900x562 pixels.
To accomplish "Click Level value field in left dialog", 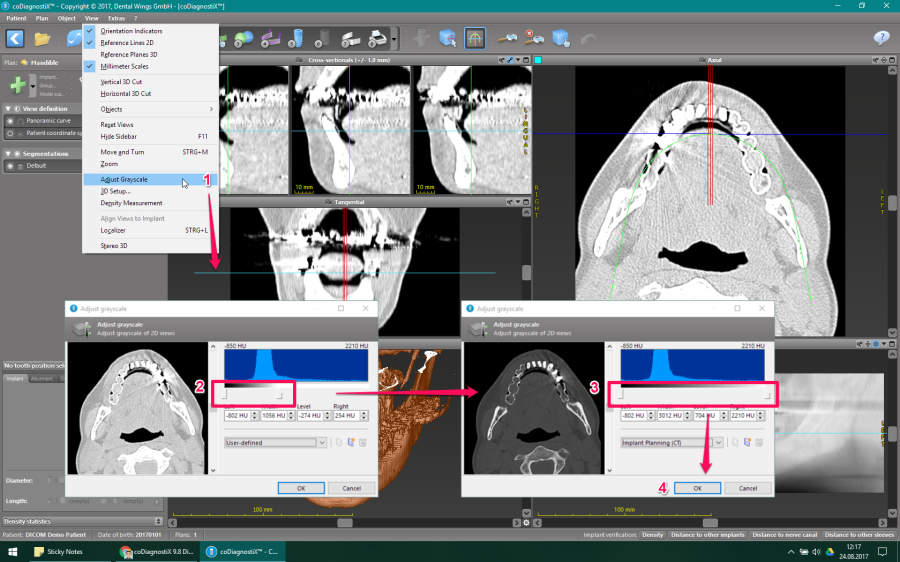I will tap(310, 416).
